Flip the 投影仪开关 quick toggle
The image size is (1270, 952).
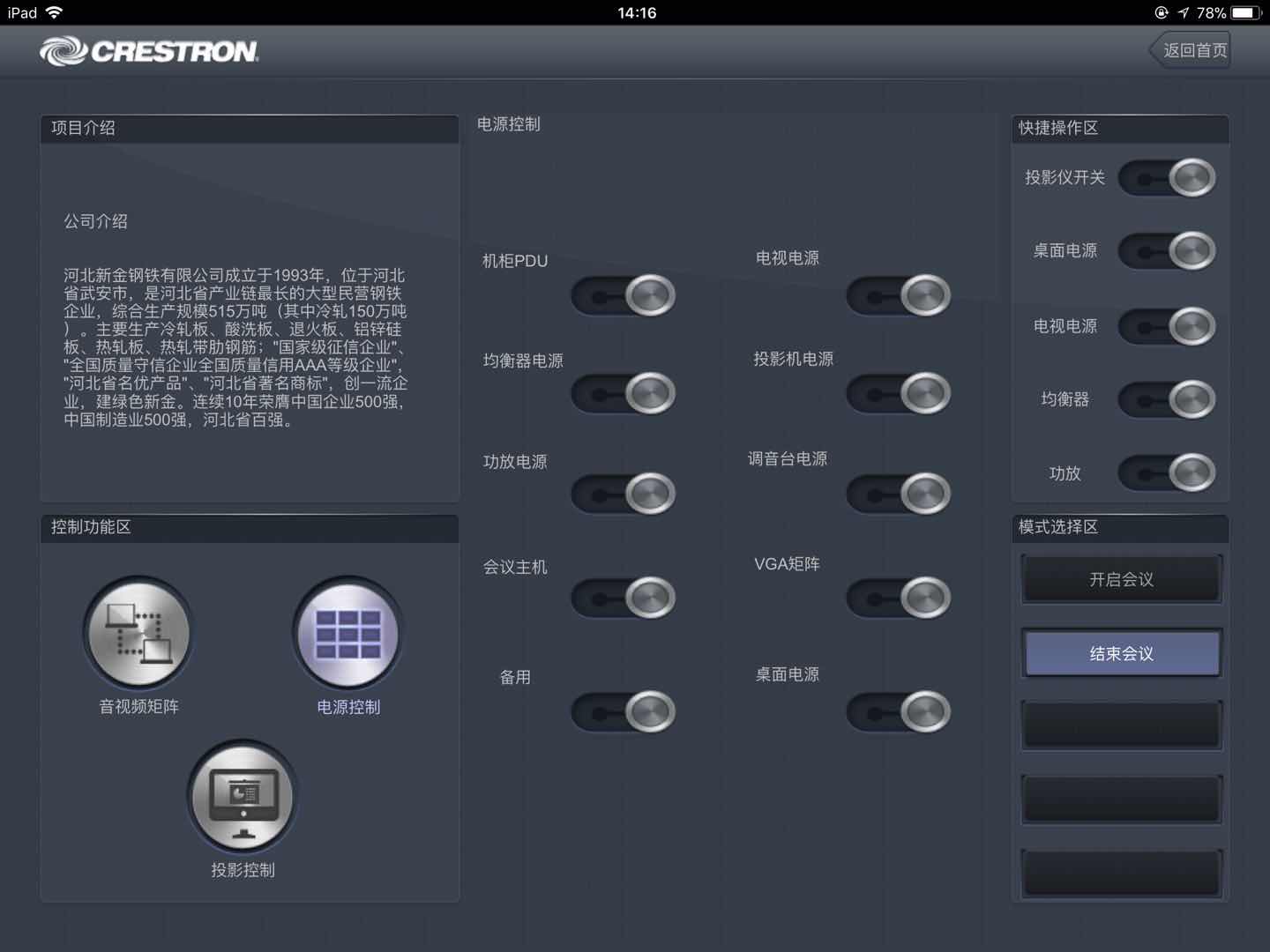[1167, 178]
